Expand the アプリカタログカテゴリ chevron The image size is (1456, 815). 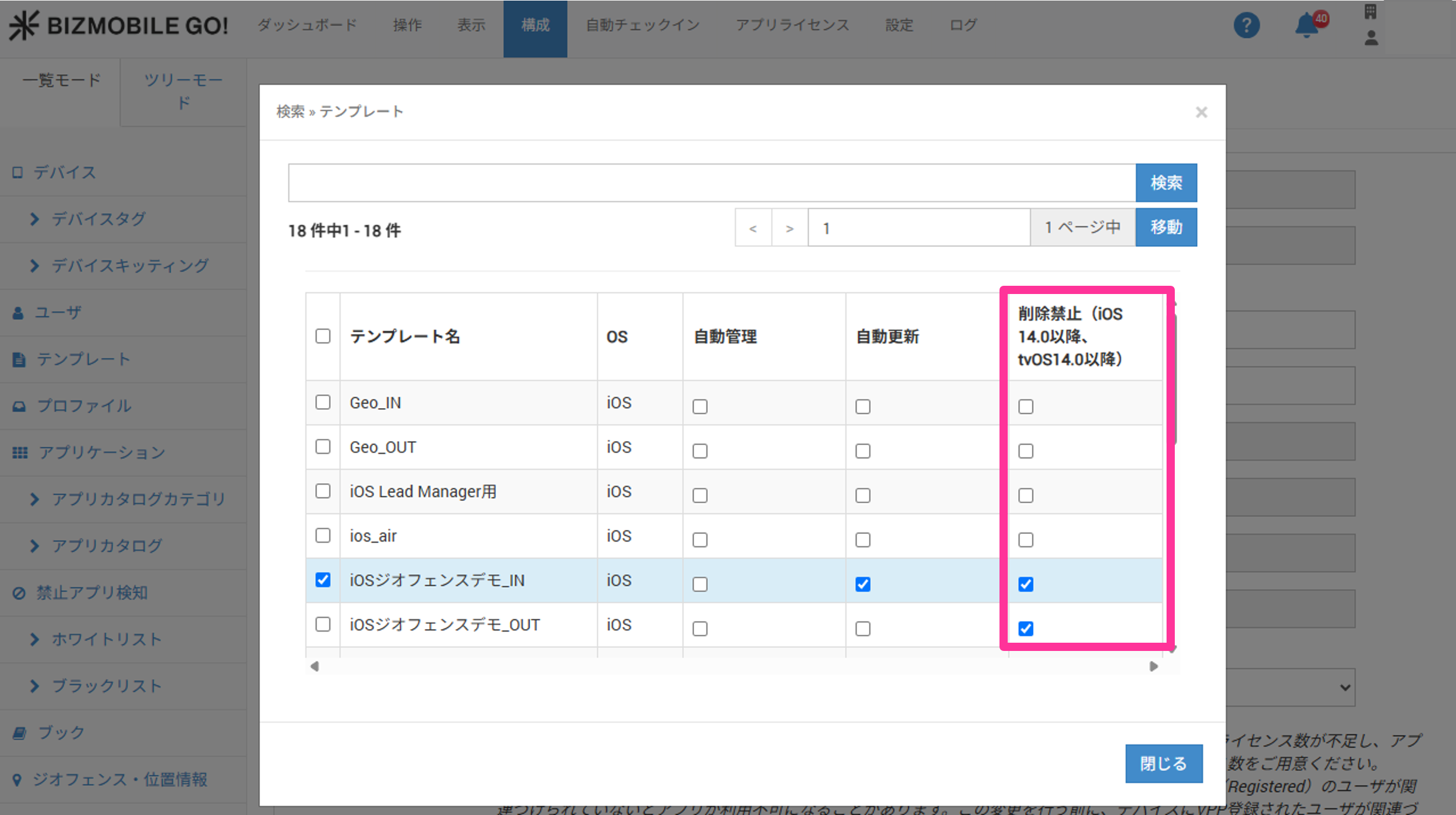(34, 499)
